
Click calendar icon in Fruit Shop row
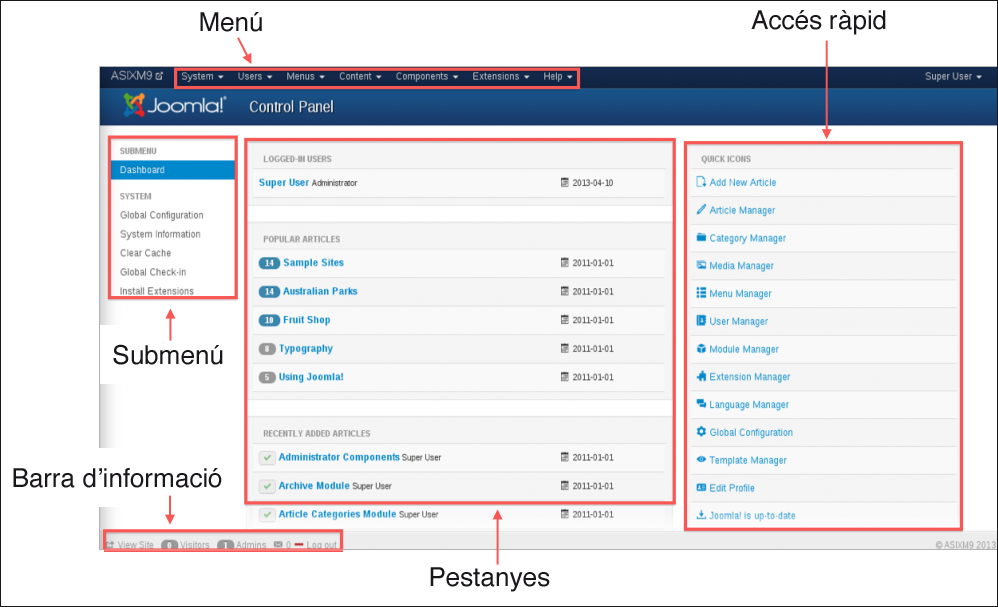point(565,319)
